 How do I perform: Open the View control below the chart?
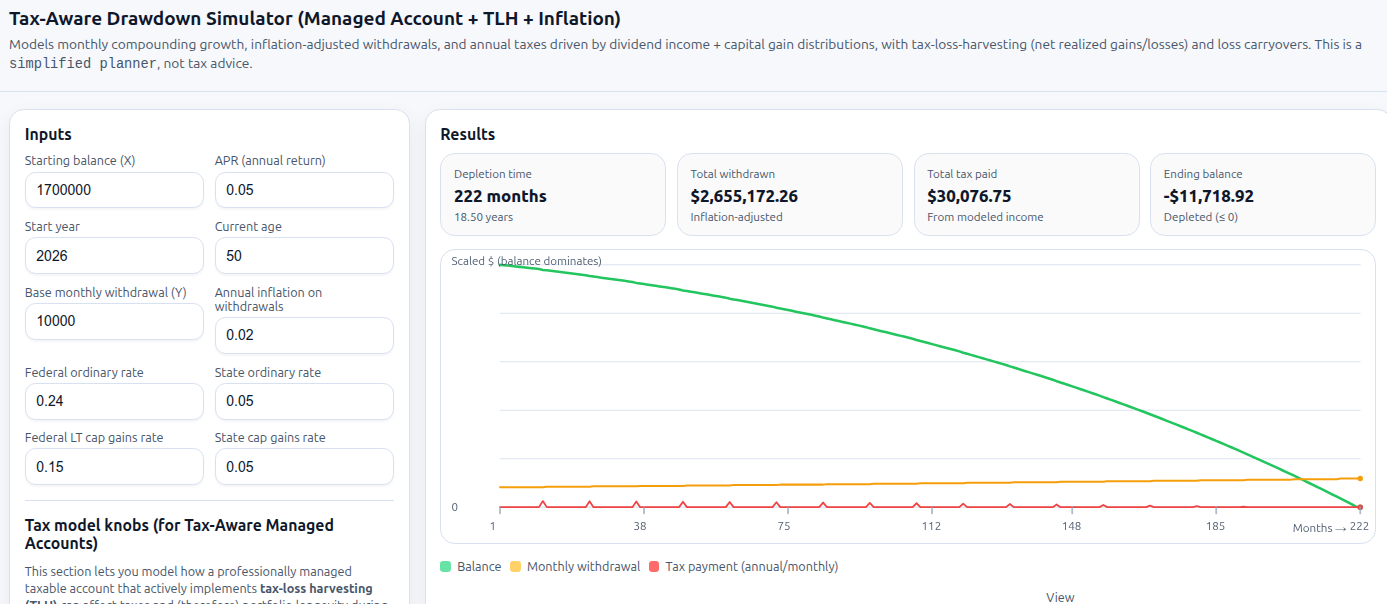1059,596
